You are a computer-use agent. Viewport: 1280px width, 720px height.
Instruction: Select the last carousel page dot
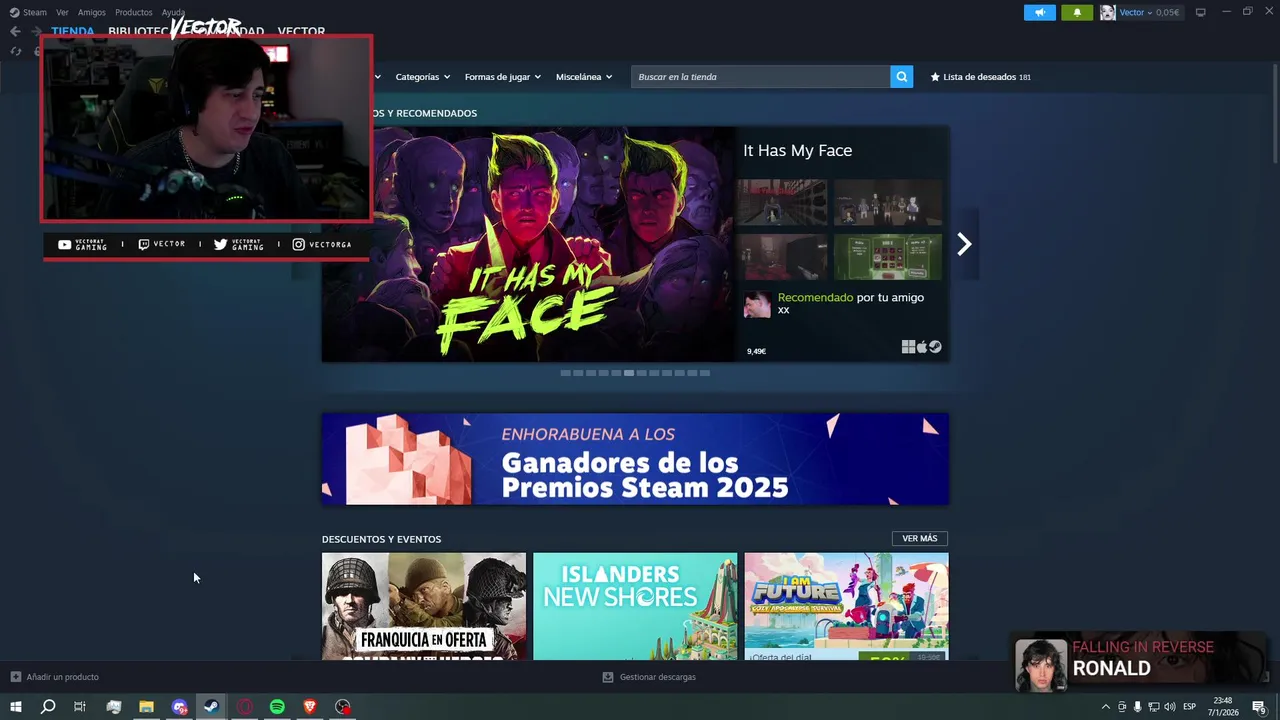tap(704, 373)
